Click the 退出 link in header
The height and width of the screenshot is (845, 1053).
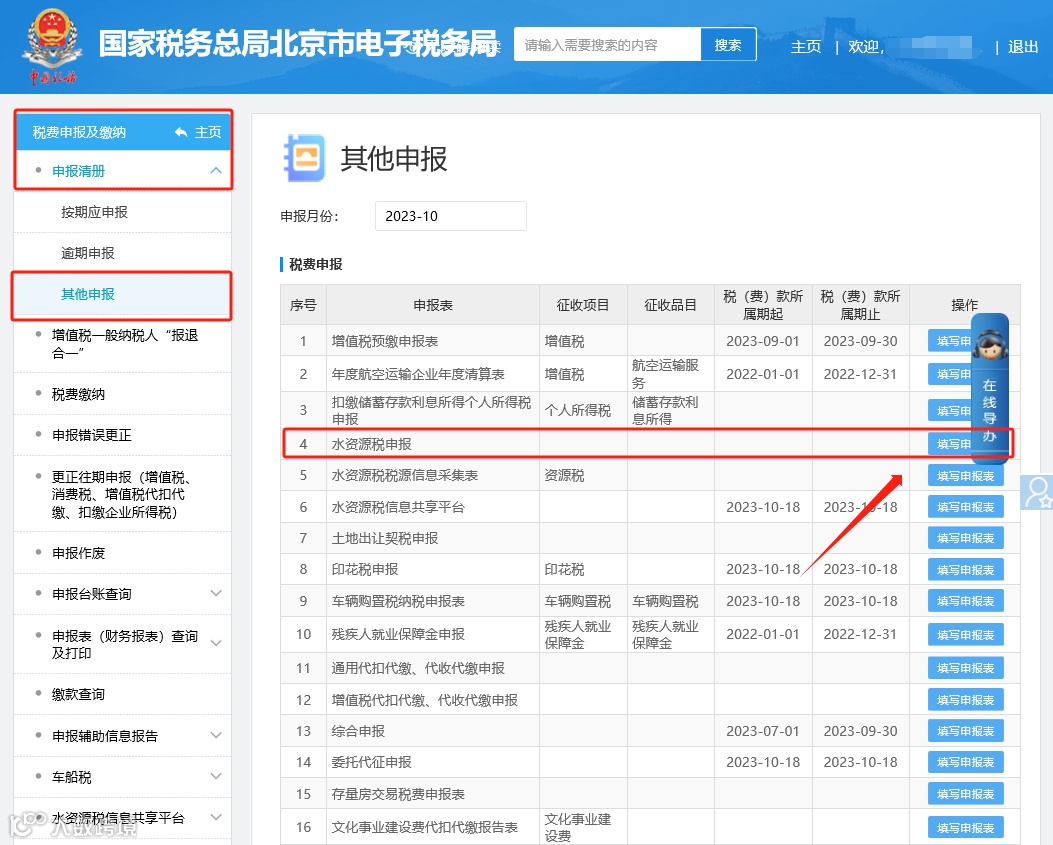1023,46
